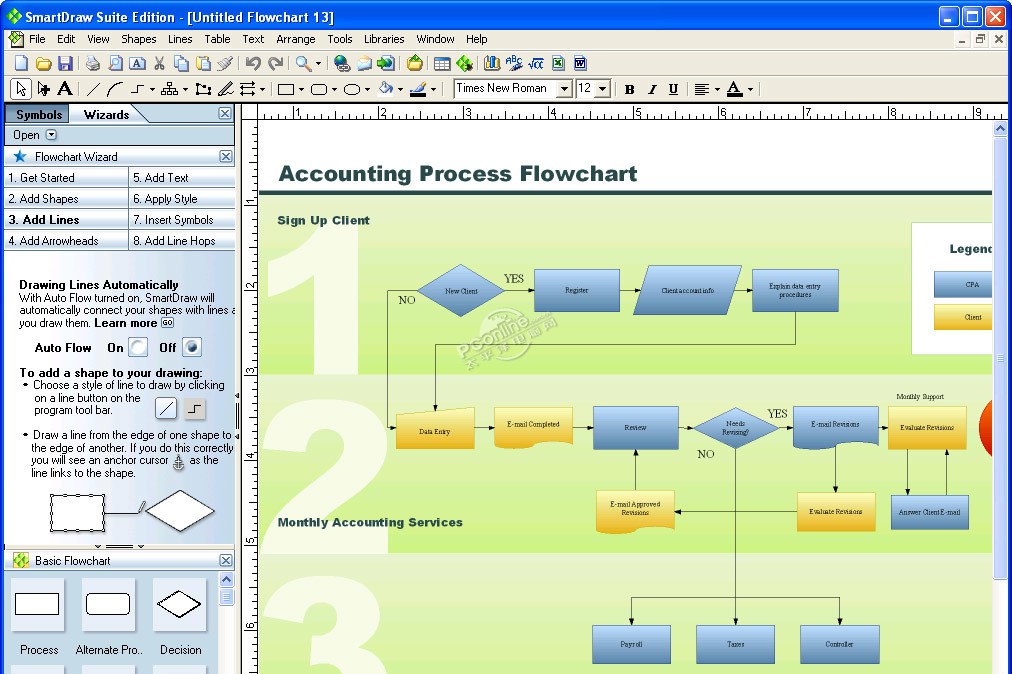Click the Undo arrow icon
This screenshot has width=1012, height=674.
[x=252, y=63]
